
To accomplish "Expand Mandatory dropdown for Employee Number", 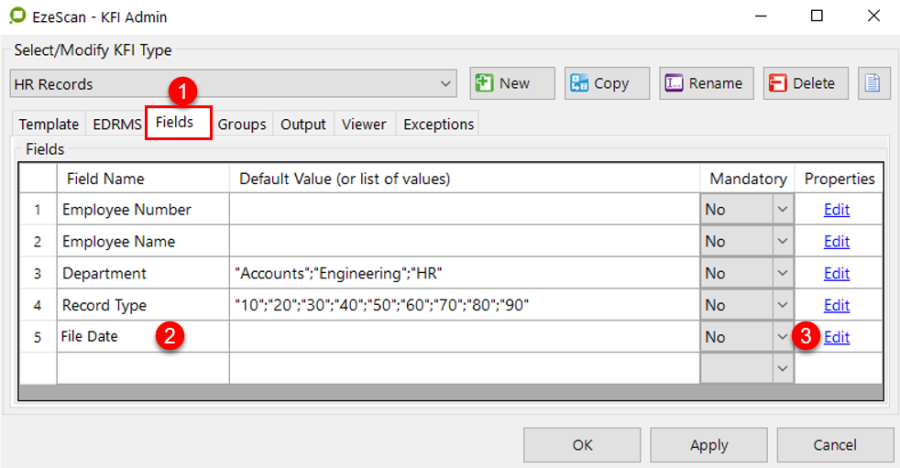I will pyautogui.click(x=781, y=210).
